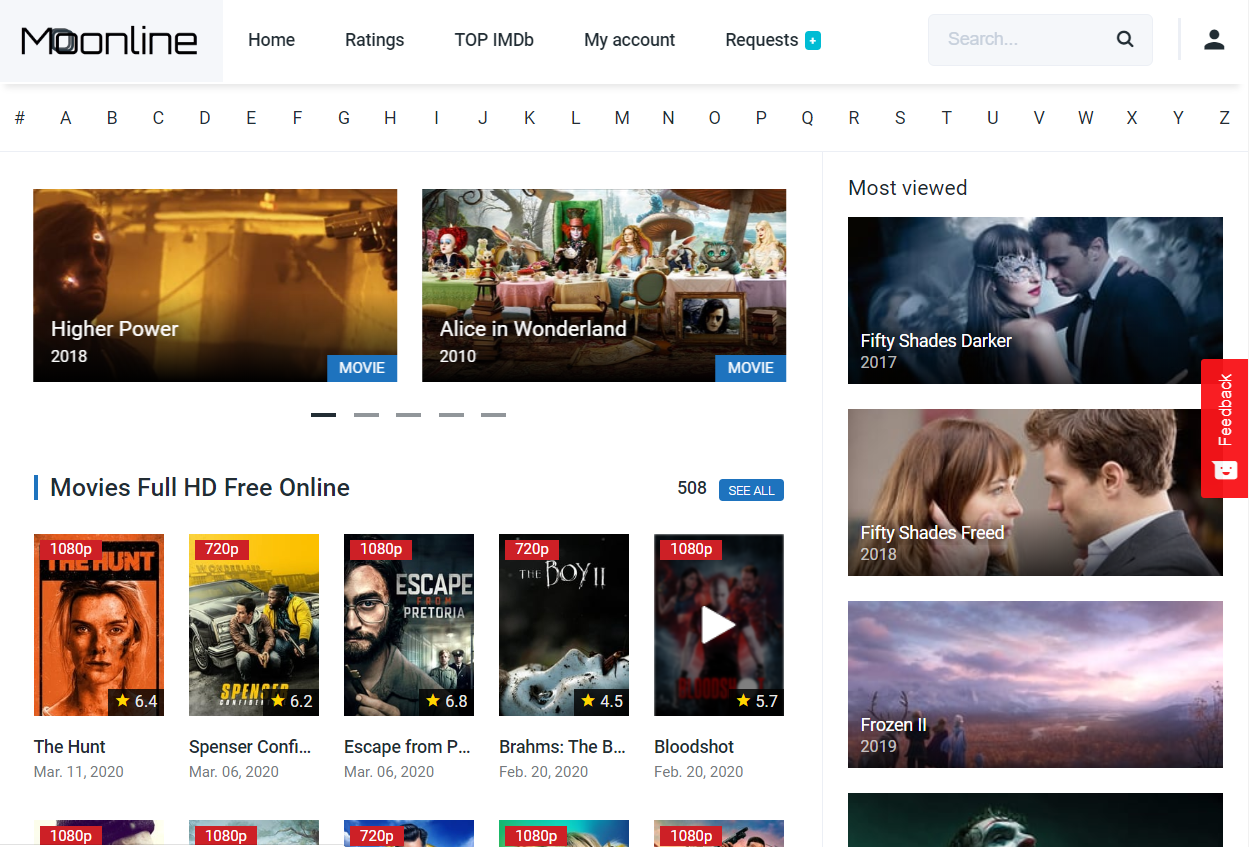The width and height of the screenshot is (1249, 847).
Task: Filter movies by letter U
Action: (992, 118)
